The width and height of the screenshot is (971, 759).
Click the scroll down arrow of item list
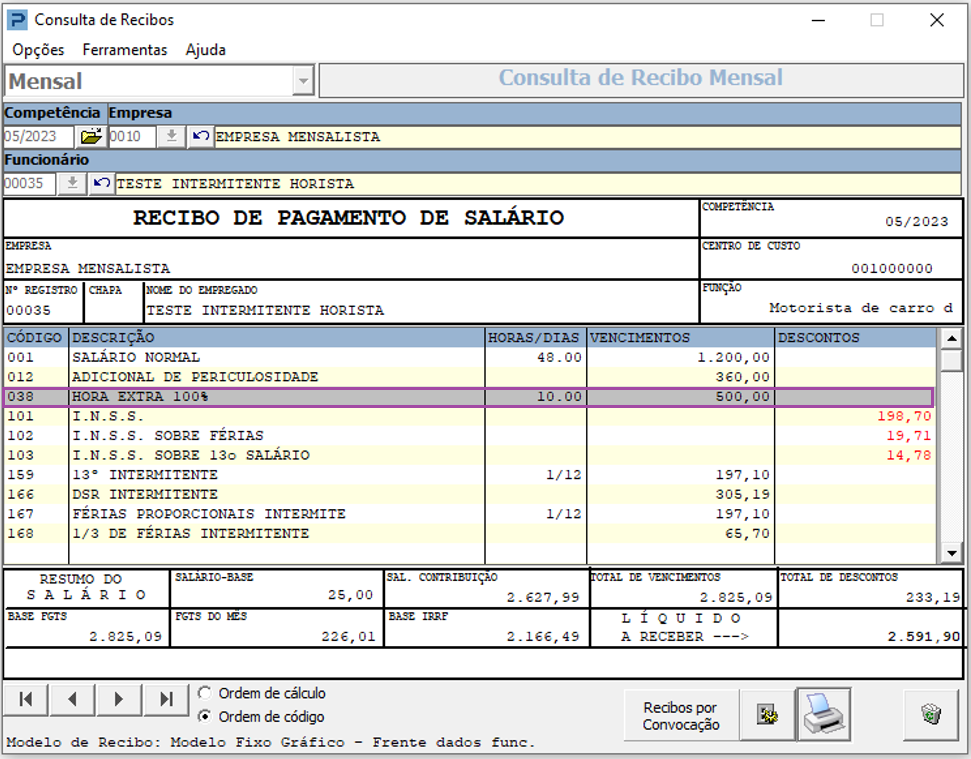951,552
